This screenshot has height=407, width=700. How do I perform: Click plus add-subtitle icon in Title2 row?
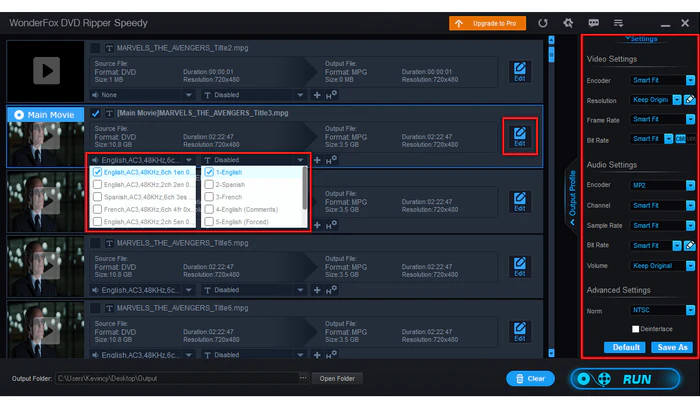[x=317, y=95]
